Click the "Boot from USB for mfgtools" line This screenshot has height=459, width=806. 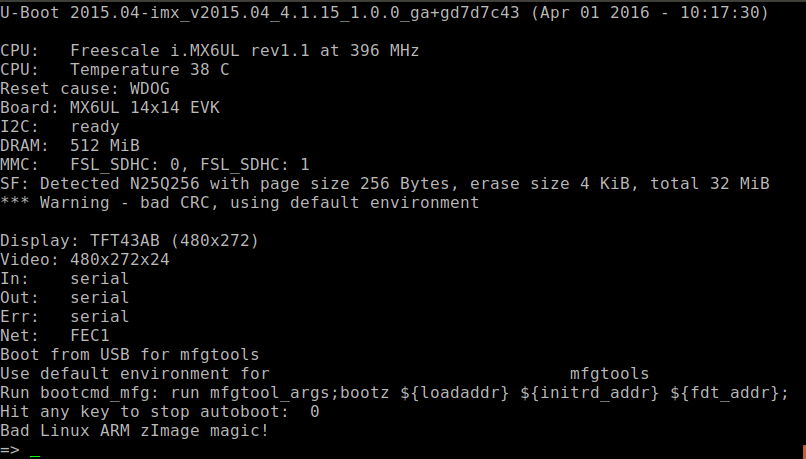(x=130, y=354)
